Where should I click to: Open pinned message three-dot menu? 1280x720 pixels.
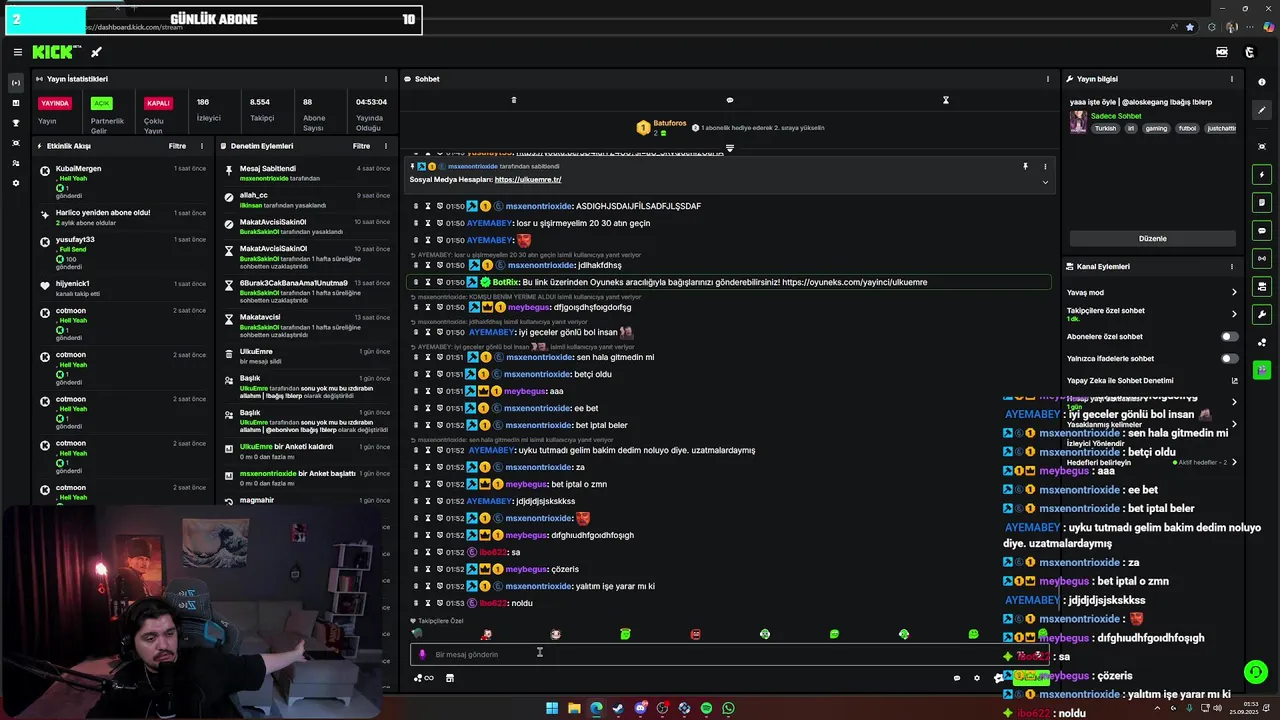pyautogui.click(x=1045, y=167)
